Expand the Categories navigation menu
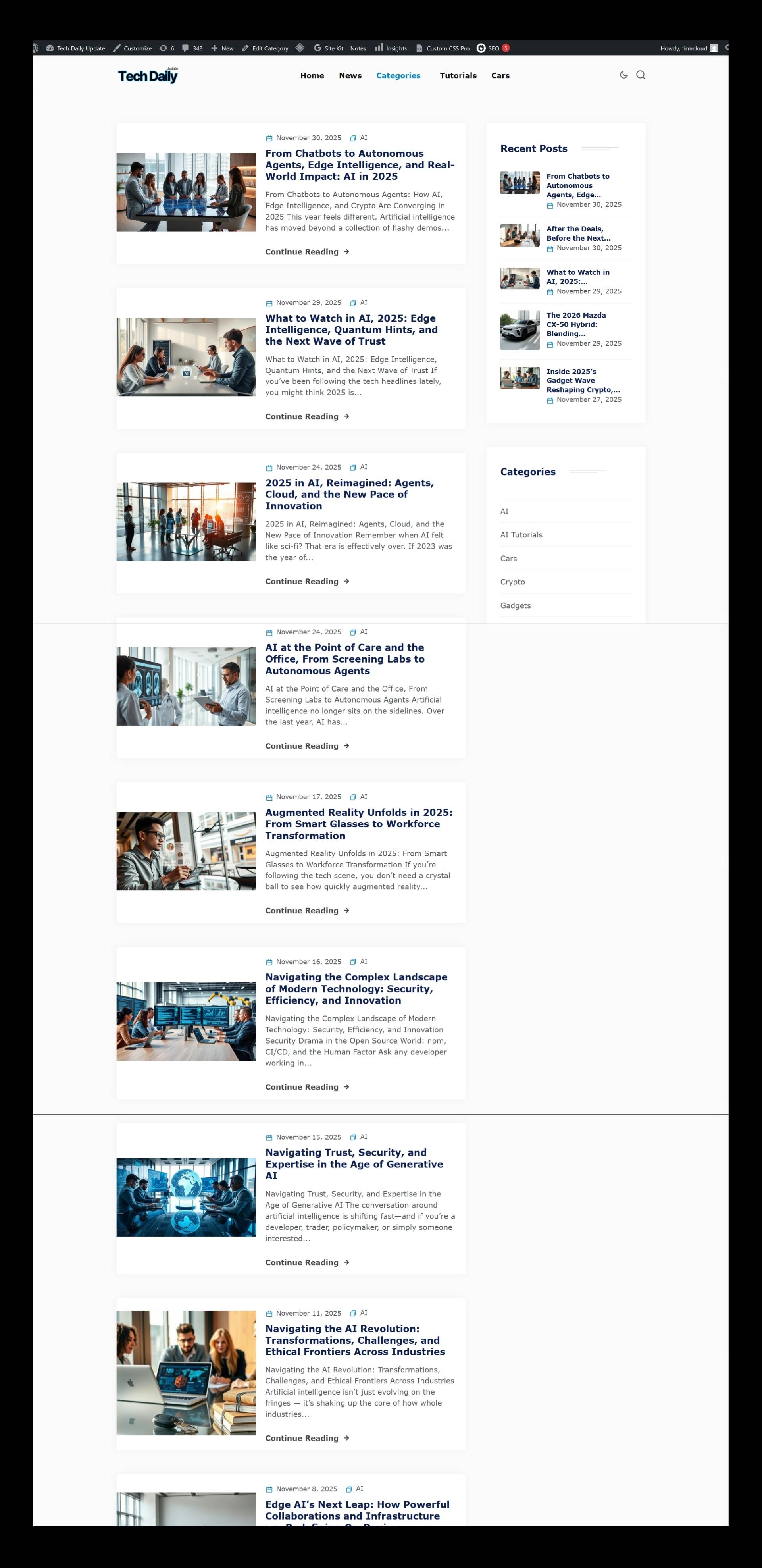The width and height of the screenshot is (762, 1568). pyautogui.click(x=398, y=75)
